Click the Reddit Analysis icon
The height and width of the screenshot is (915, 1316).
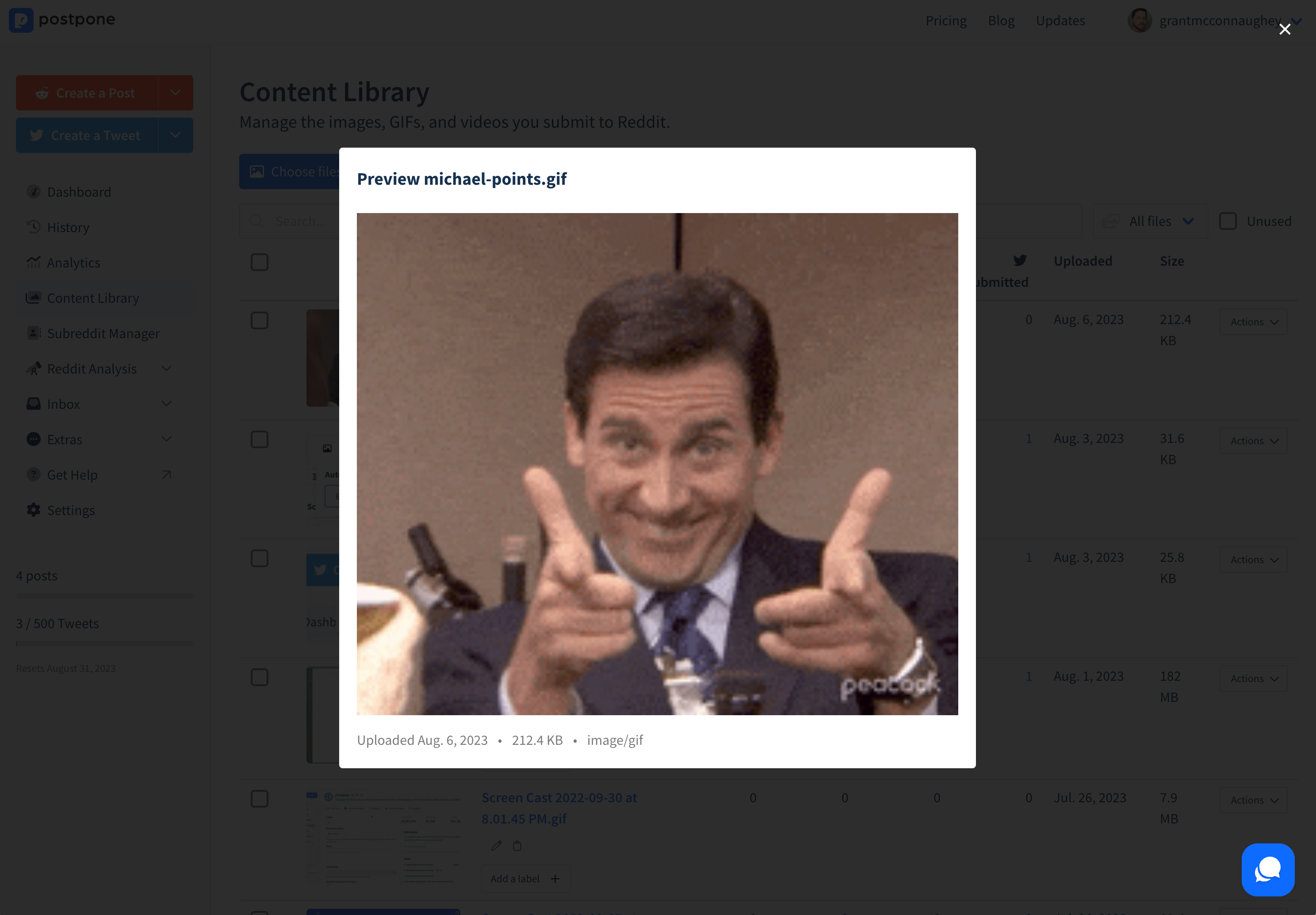34,368
